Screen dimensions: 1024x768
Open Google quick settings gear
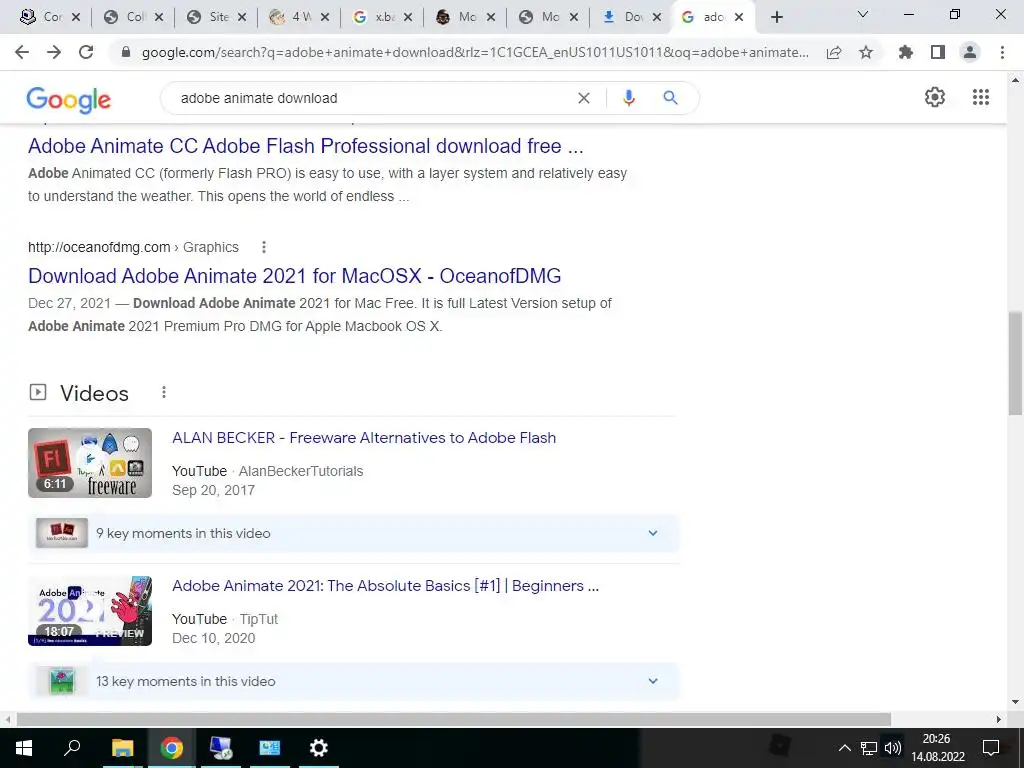[935, 97]
